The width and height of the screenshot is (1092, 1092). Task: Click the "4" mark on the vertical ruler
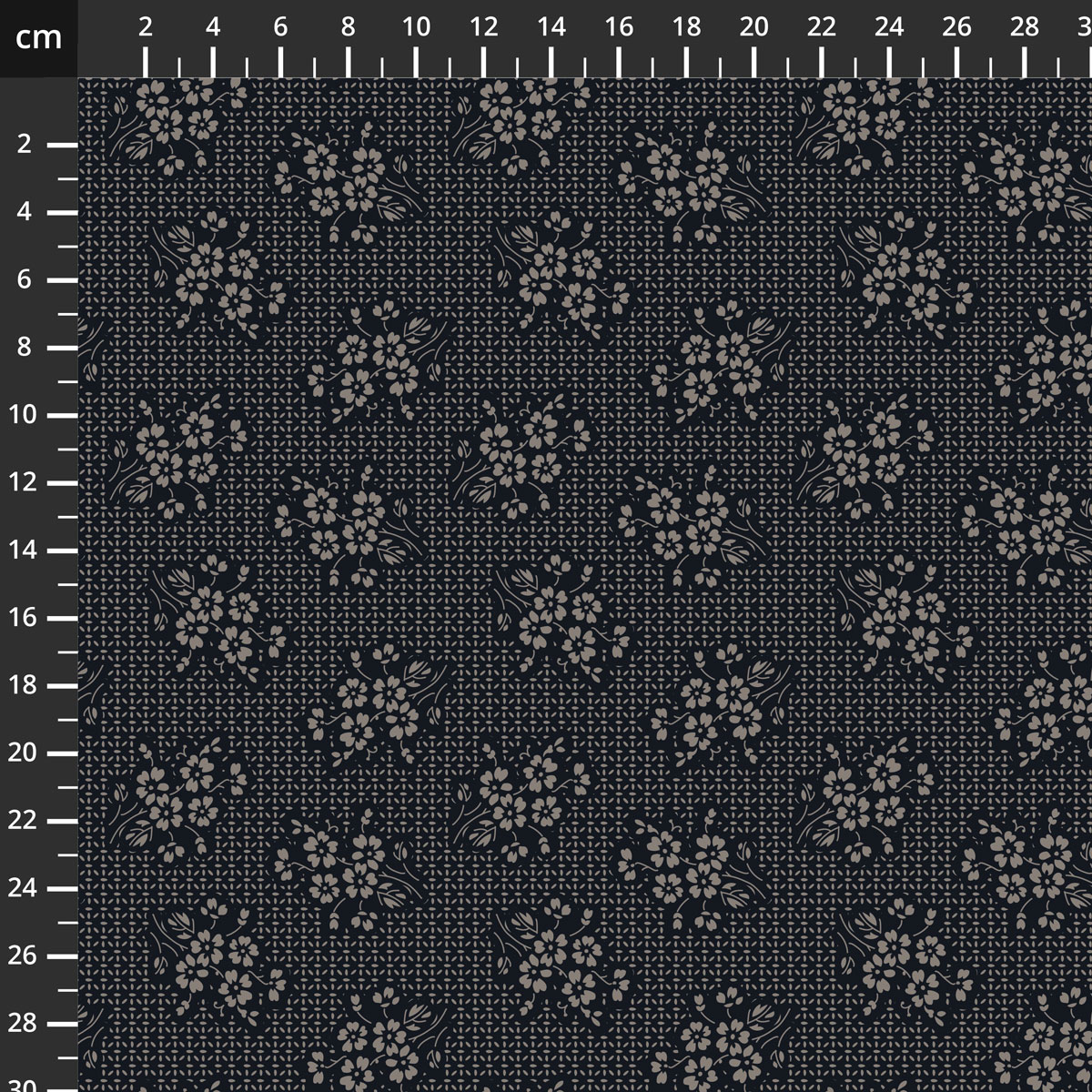[x=25, y=212]
